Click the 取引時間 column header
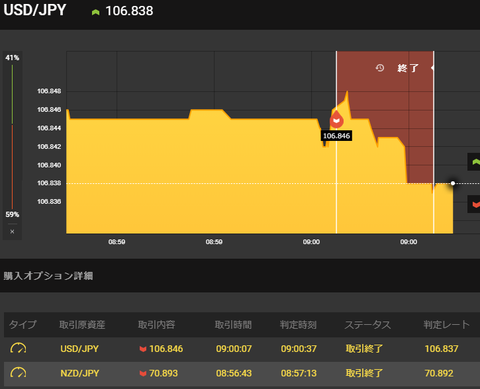Image resolution: width=480 pixels, height=389 pixels. 233,324
